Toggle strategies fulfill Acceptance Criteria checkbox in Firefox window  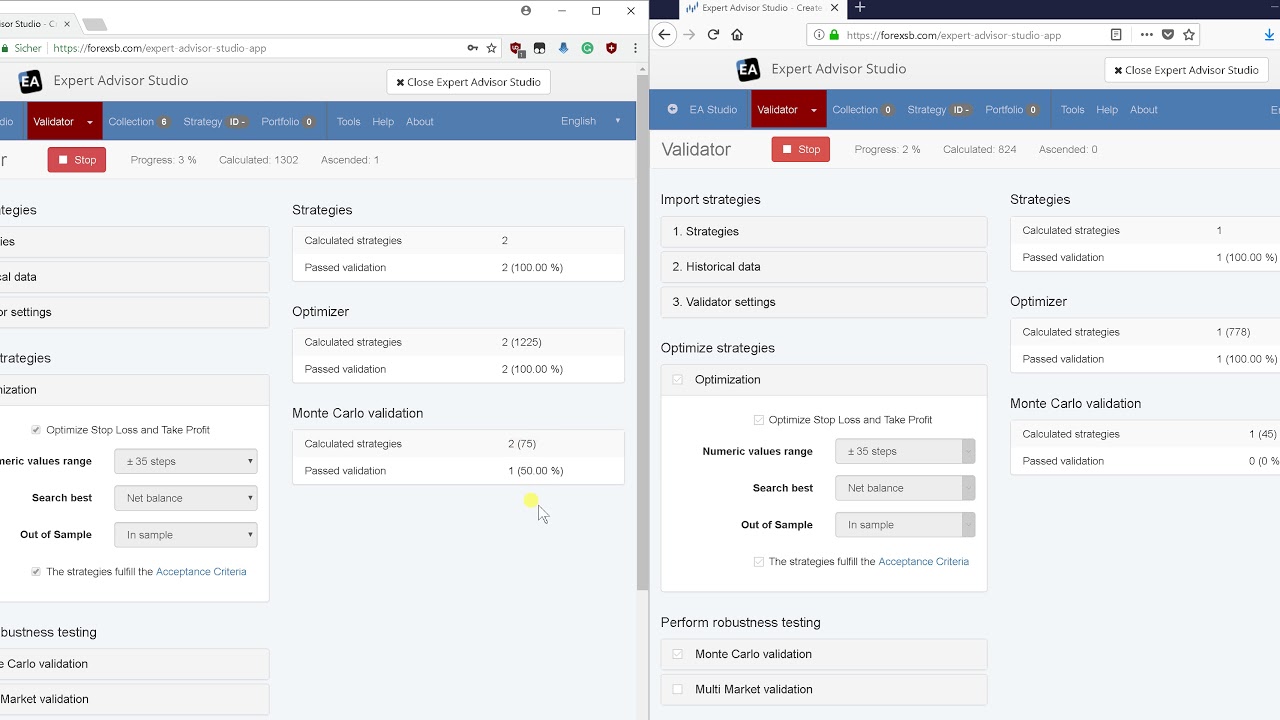(759, 562)
